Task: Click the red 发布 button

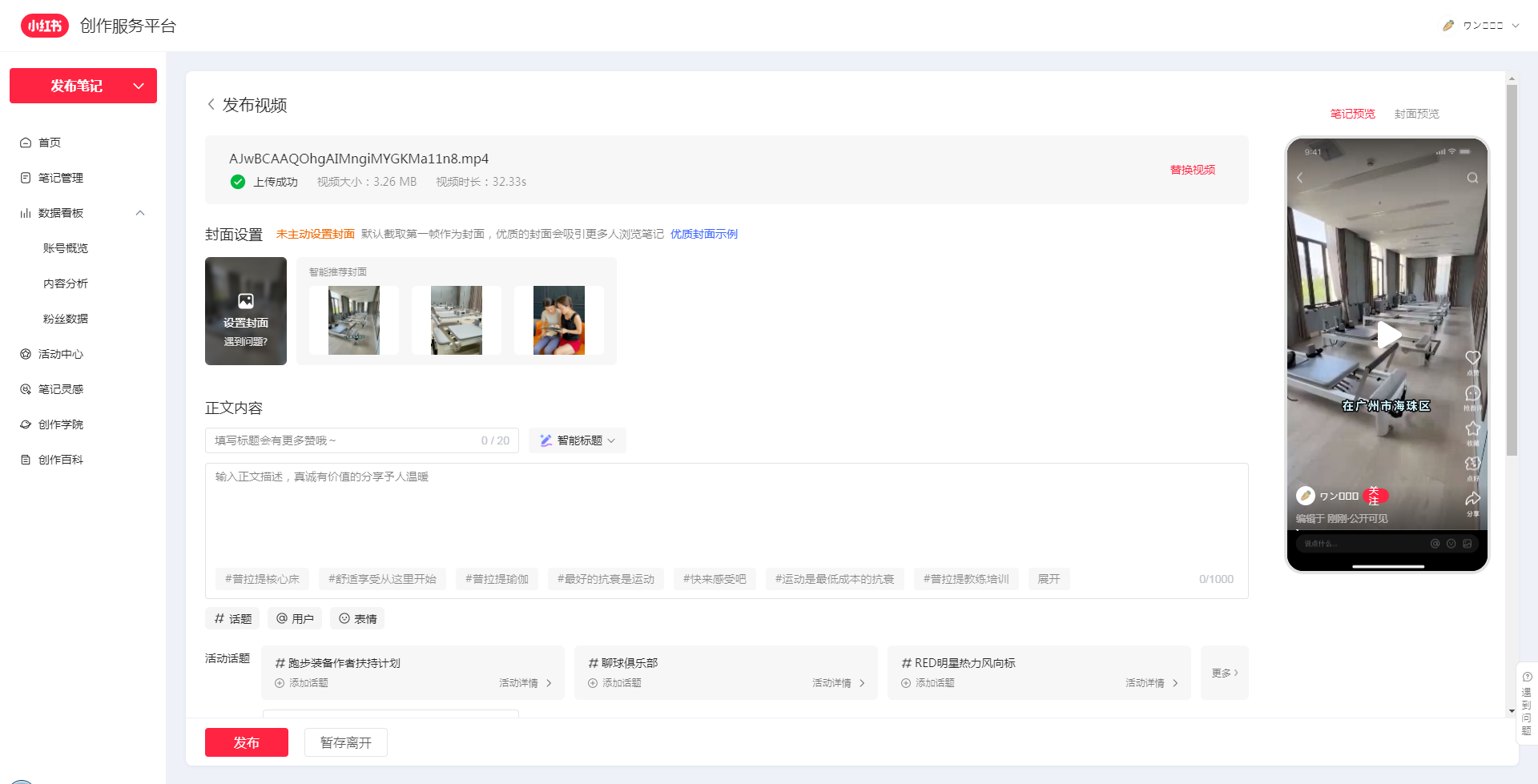Action: click(x=247, y=742)
